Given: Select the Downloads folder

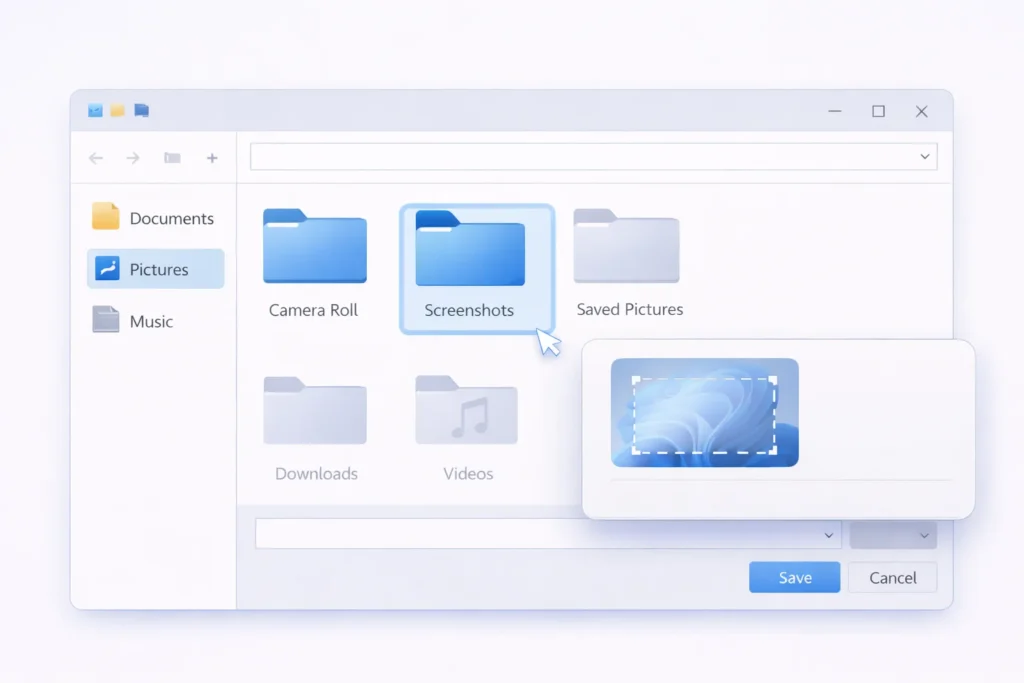Looking at the screenshot, I should point(314,413).
